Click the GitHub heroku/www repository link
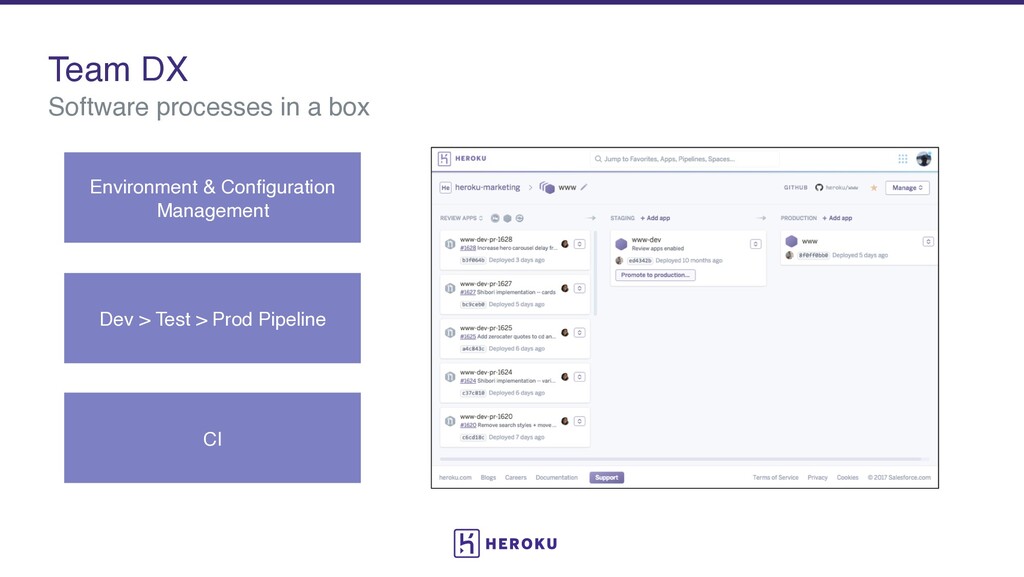 point(837,187)
